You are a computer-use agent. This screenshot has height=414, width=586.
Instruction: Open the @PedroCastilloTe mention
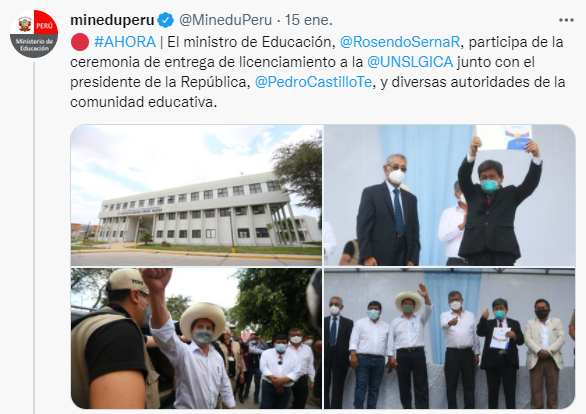tap(314, 82)
